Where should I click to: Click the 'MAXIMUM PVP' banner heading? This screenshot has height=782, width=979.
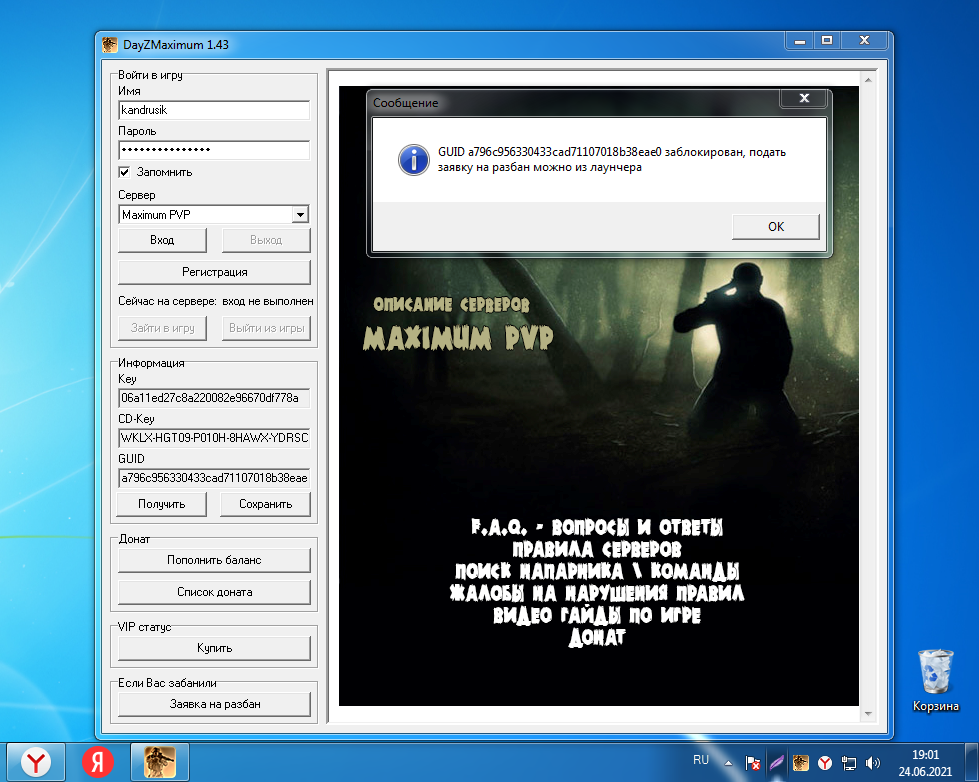[x=458, y=338]
